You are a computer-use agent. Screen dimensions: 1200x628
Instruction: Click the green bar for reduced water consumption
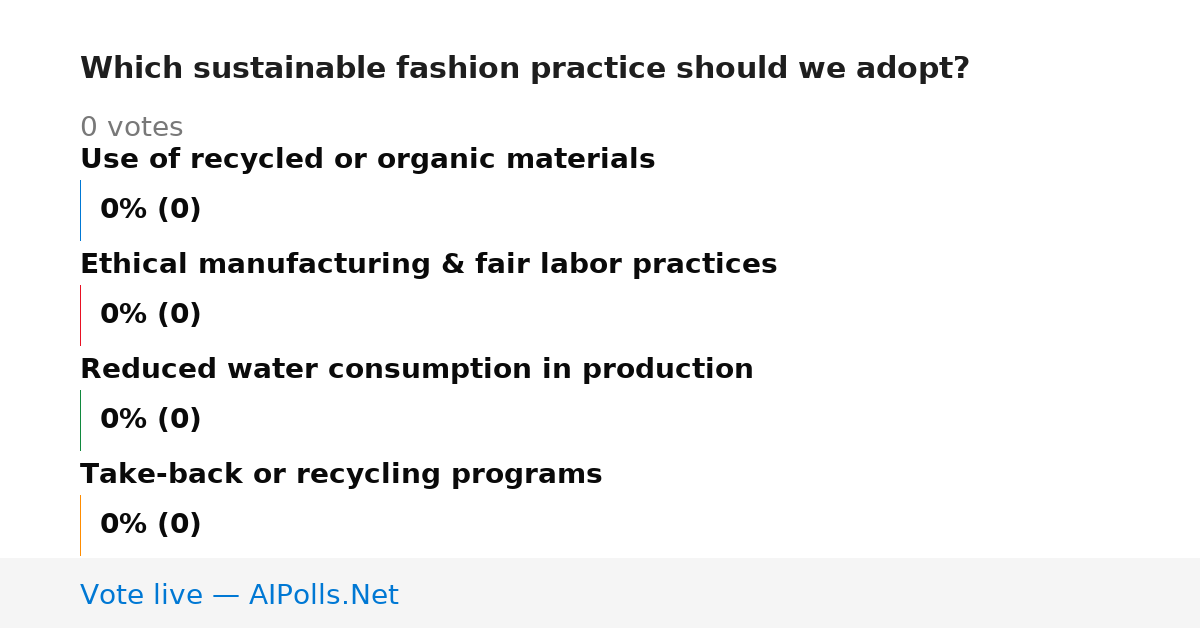pos(80,420)
